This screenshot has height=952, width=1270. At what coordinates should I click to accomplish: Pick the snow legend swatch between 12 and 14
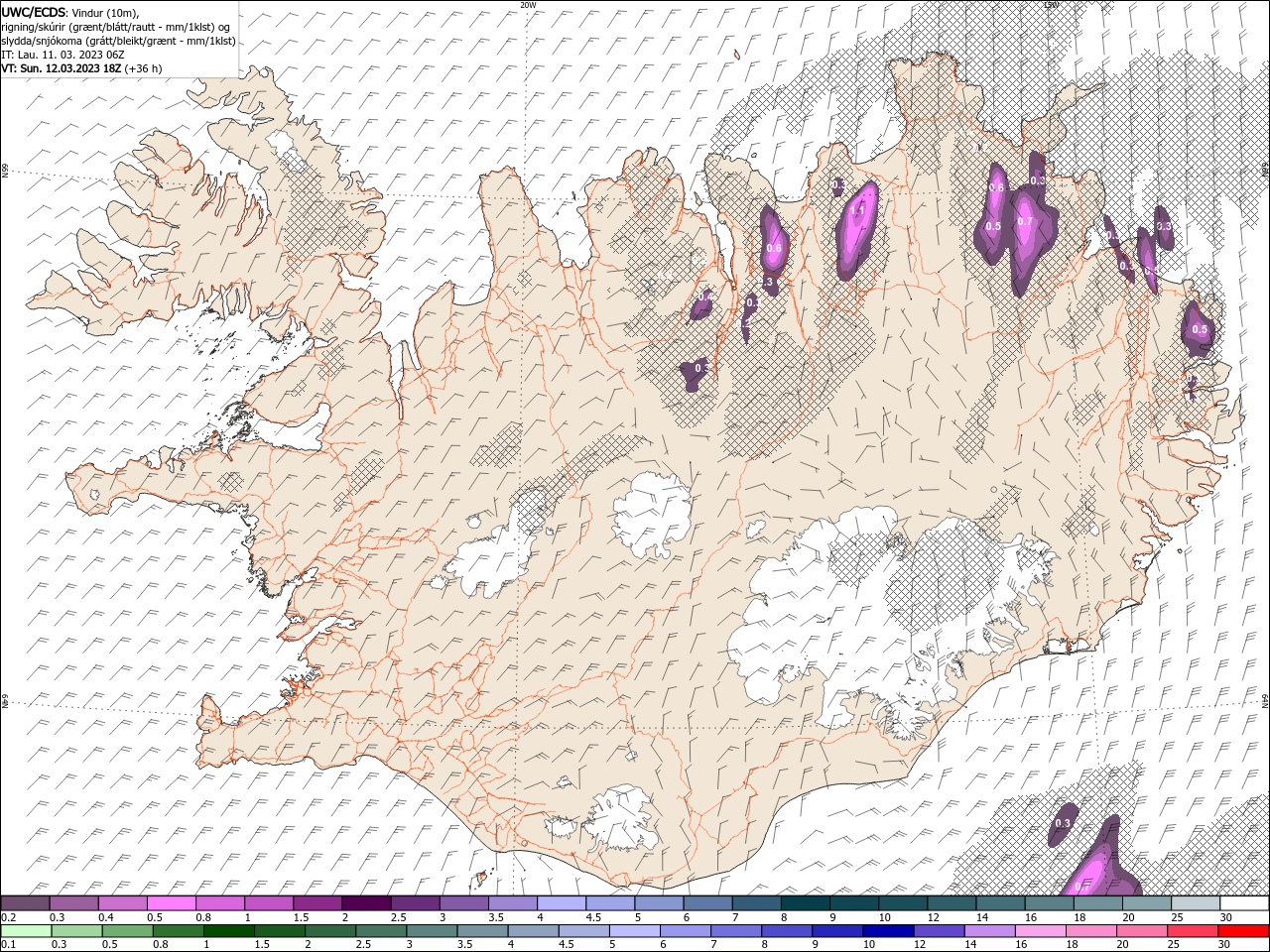tap(952, 903)
